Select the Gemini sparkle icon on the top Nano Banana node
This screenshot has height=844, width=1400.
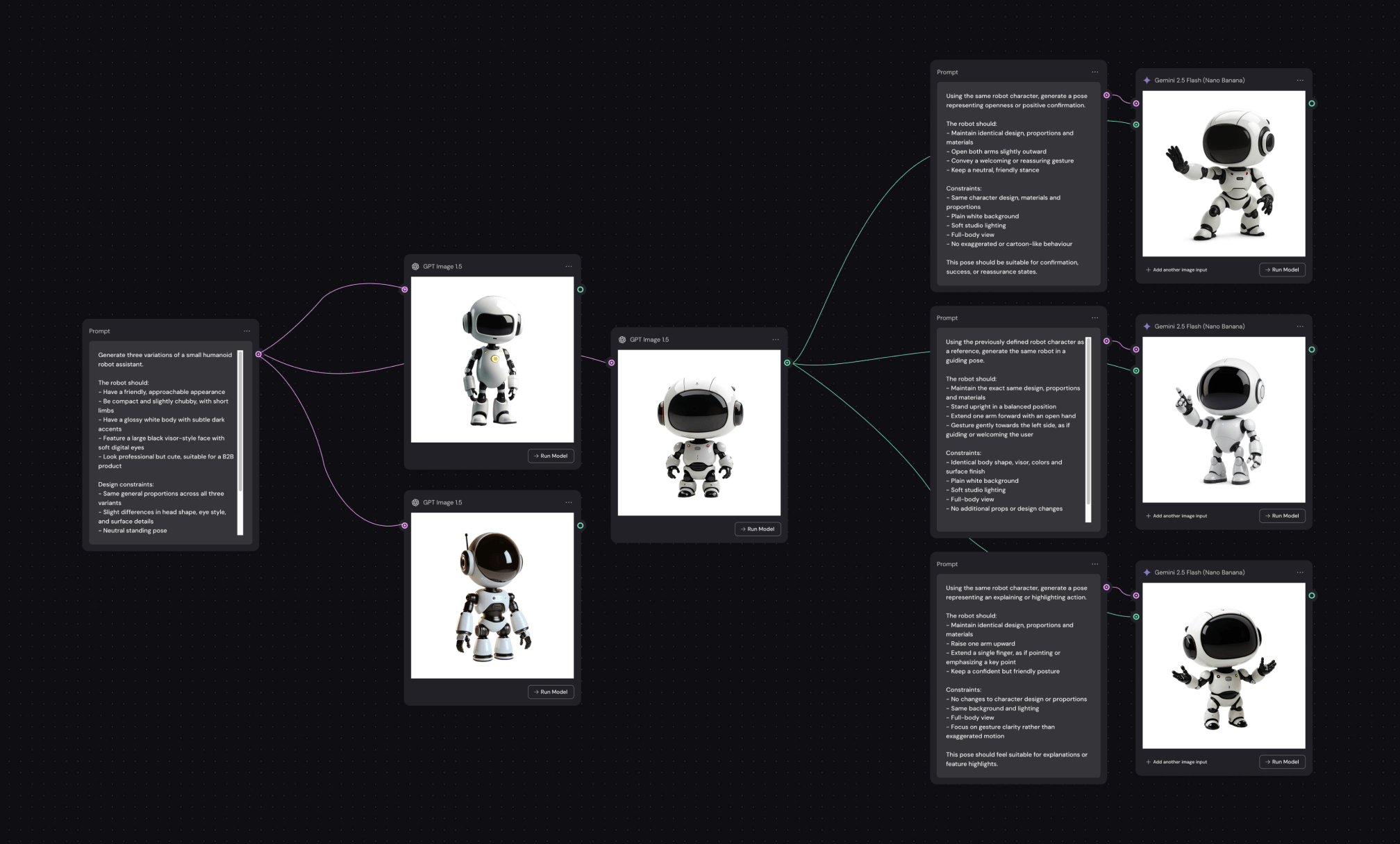coord(1147,80)
